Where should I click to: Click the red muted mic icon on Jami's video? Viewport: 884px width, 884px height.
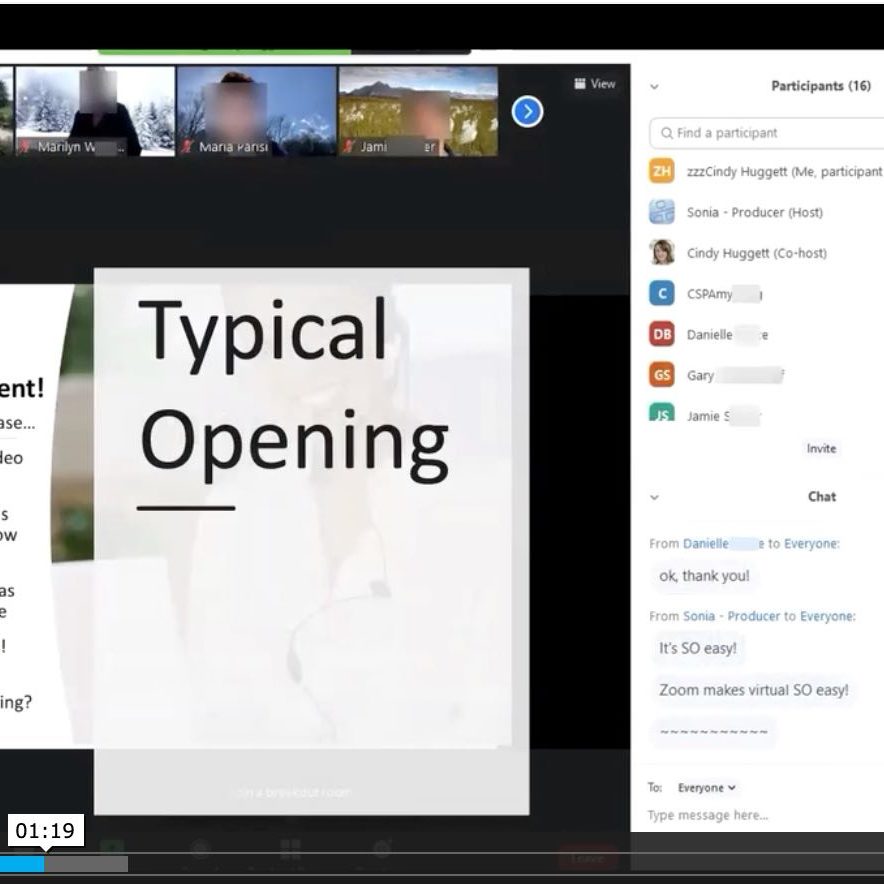point(347,147)
